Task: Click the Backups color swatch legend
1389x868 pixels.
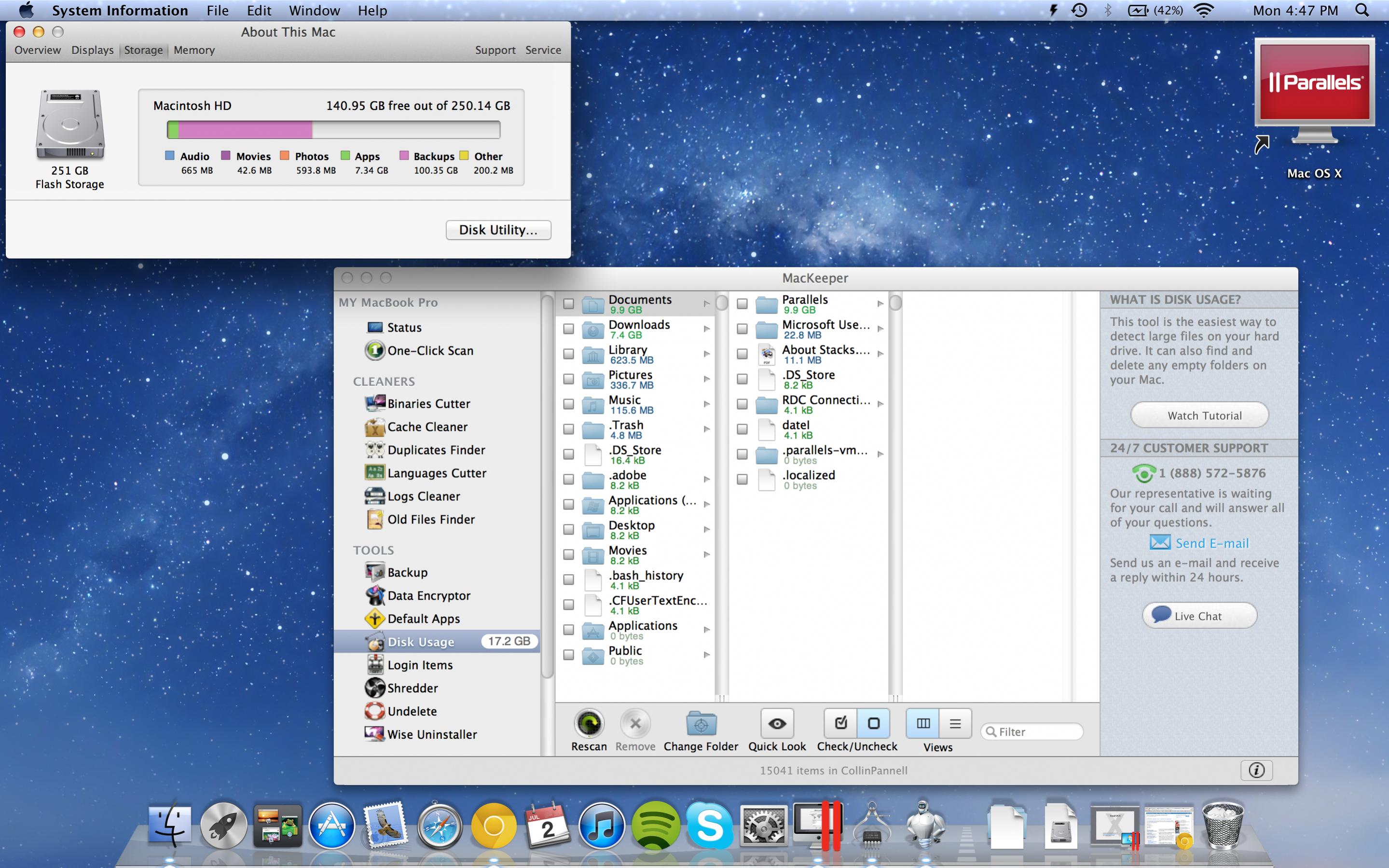Action: point(404,155)
